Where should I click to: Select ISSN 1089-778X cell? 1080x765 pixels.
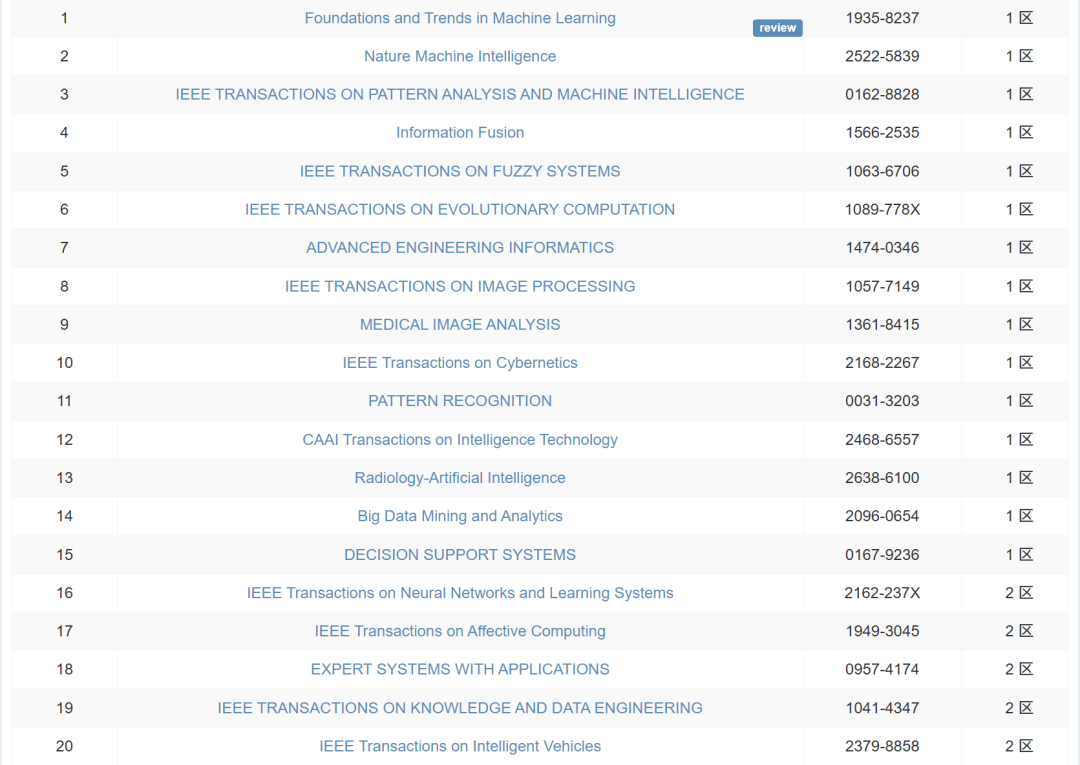[882, 209]
